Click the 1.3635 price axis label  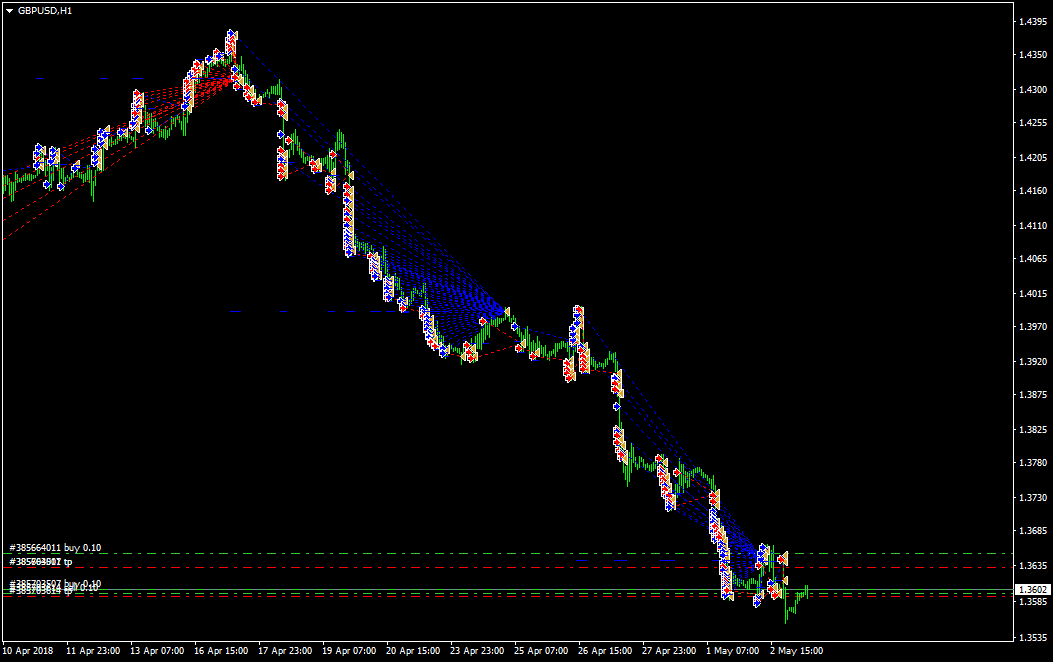tap(1032, 565)
